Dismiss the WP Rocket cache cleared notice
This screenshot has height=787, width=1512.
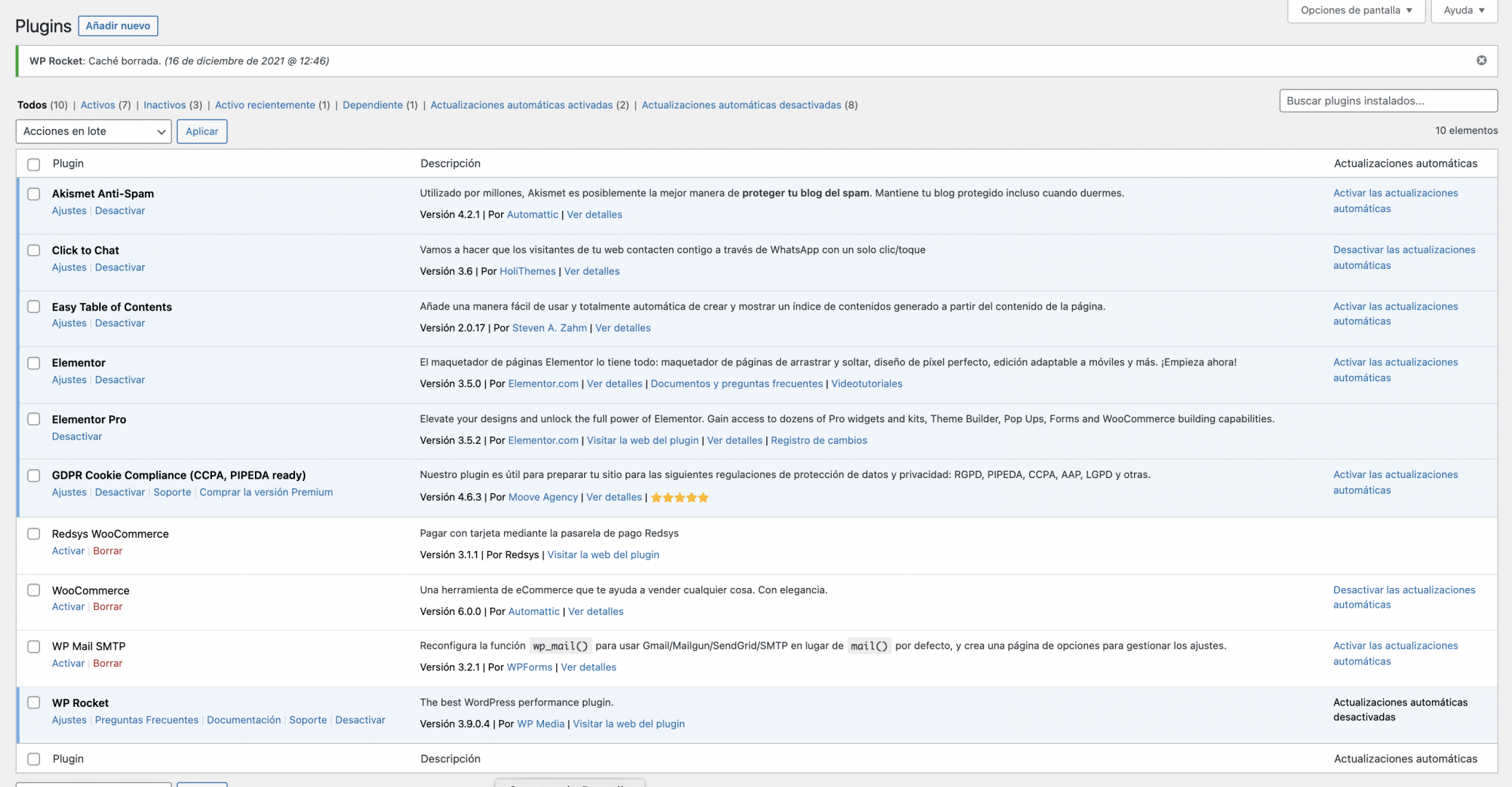coord(1481,60)
